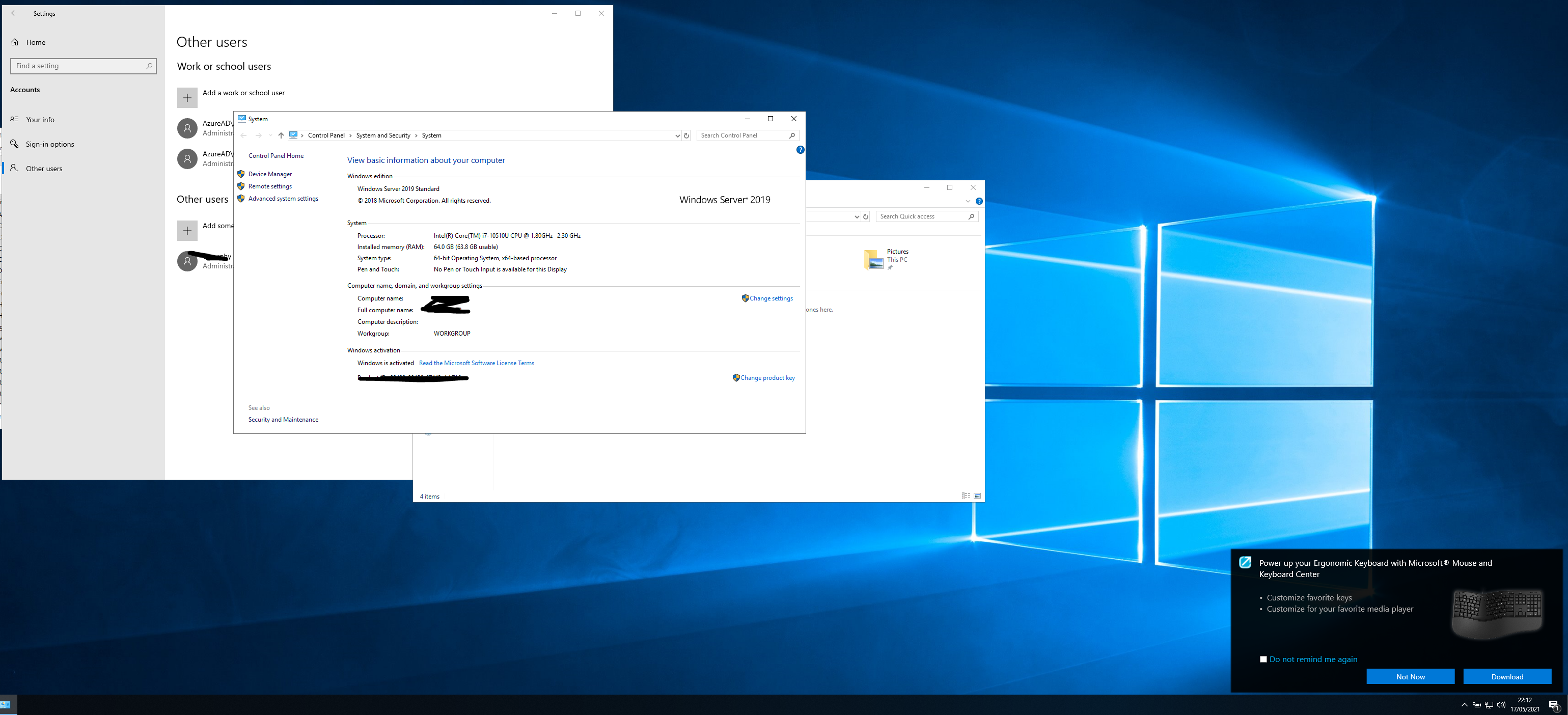Expand chevron after Control Panel breadcrumb

click(350, 135)
